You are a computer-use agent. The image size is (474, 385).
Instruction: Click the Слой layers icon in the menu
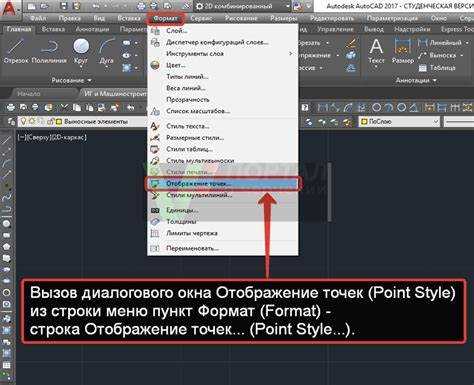click(x=155, y=31)
